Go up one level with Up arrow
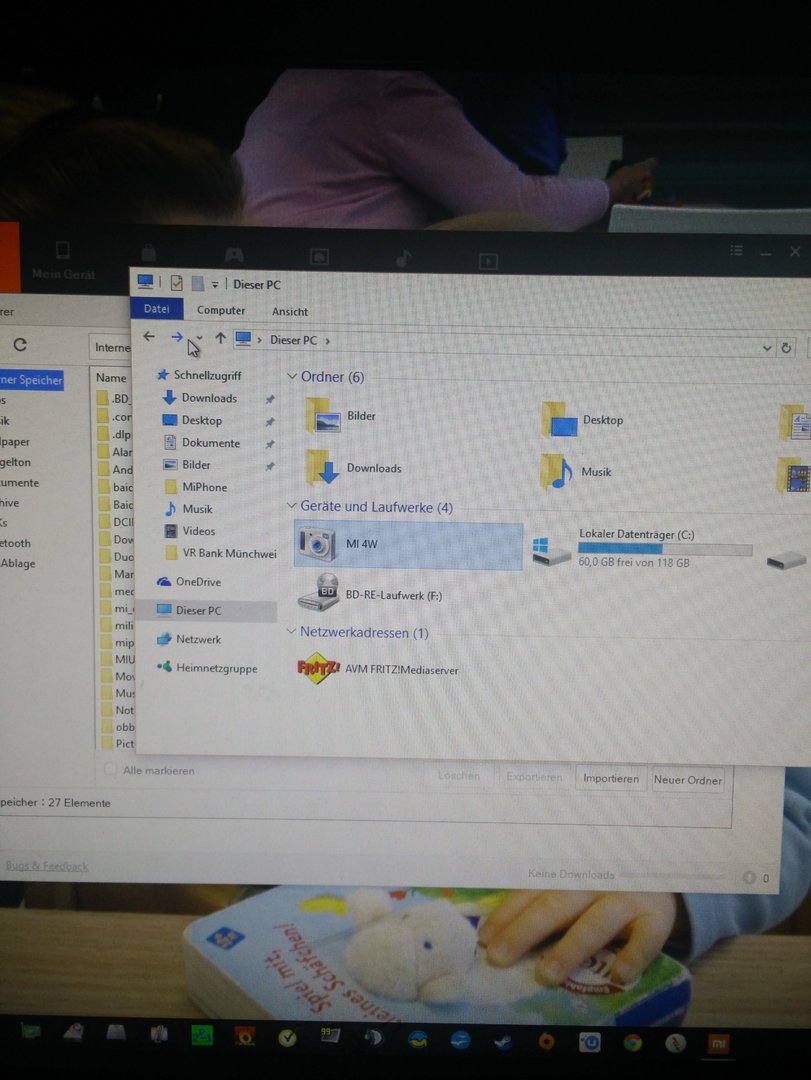The width and height of the screenshot is (811, 1080). (220, 338)
